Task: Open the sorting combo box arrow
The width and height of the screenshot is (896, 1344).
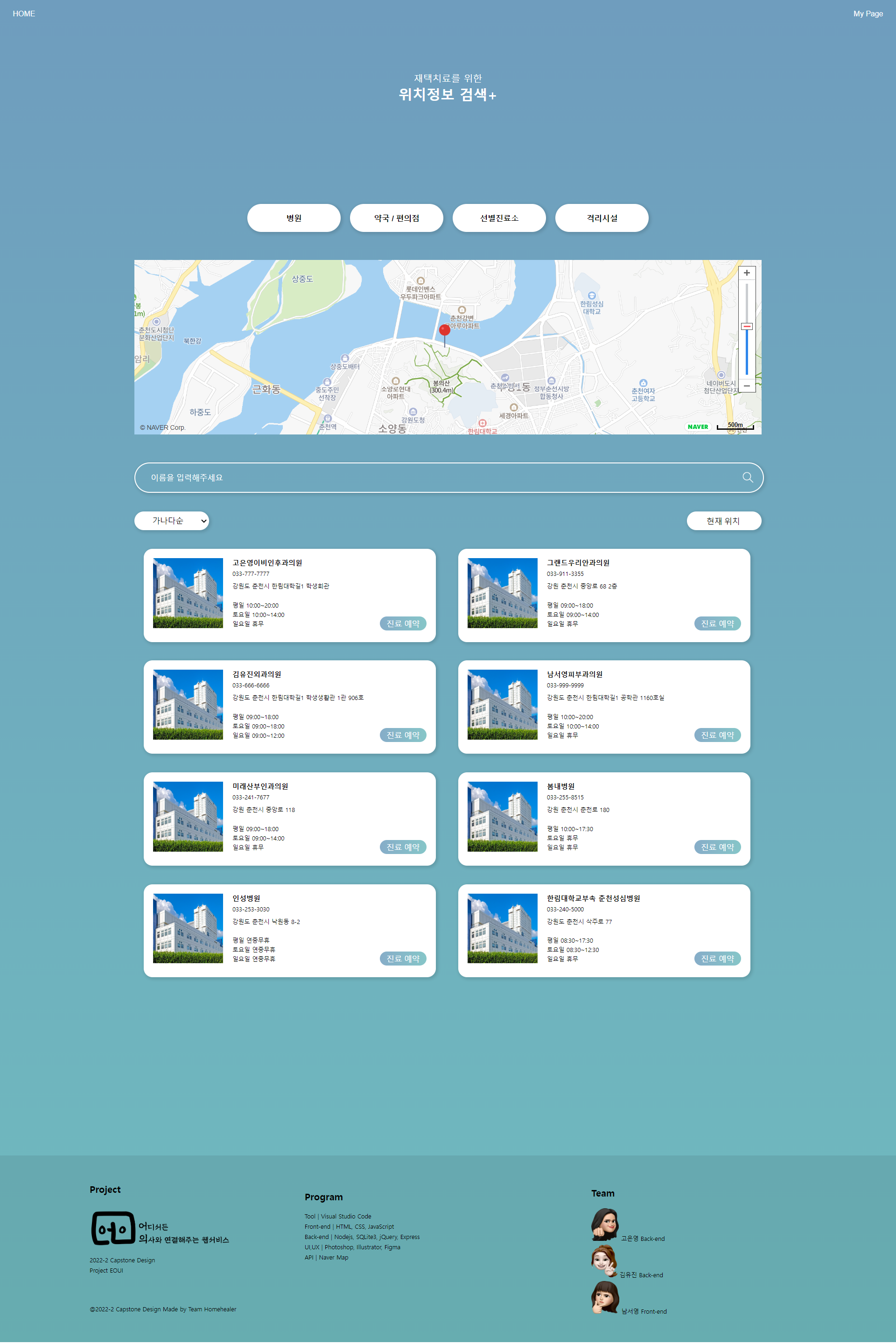Action: (x=203, y=521)
